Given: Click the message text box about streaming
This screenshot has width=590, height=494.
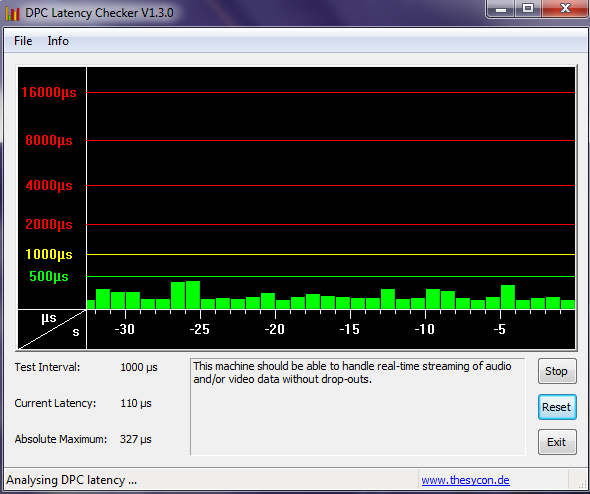Looking at the screenshot, I should (x=357, y=407).
